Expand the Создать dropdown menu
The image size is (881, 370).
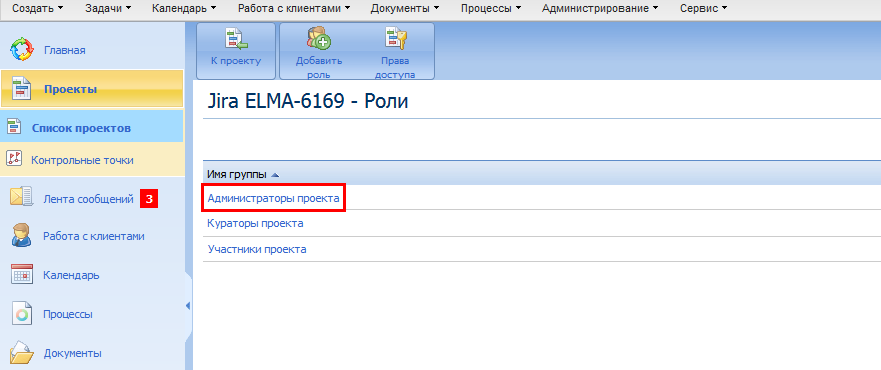point(38,8)
